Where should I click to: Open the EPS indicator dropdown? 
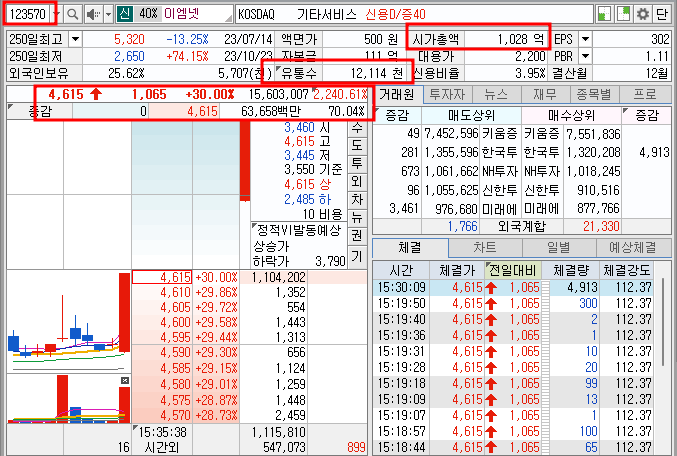coord(585,39)
